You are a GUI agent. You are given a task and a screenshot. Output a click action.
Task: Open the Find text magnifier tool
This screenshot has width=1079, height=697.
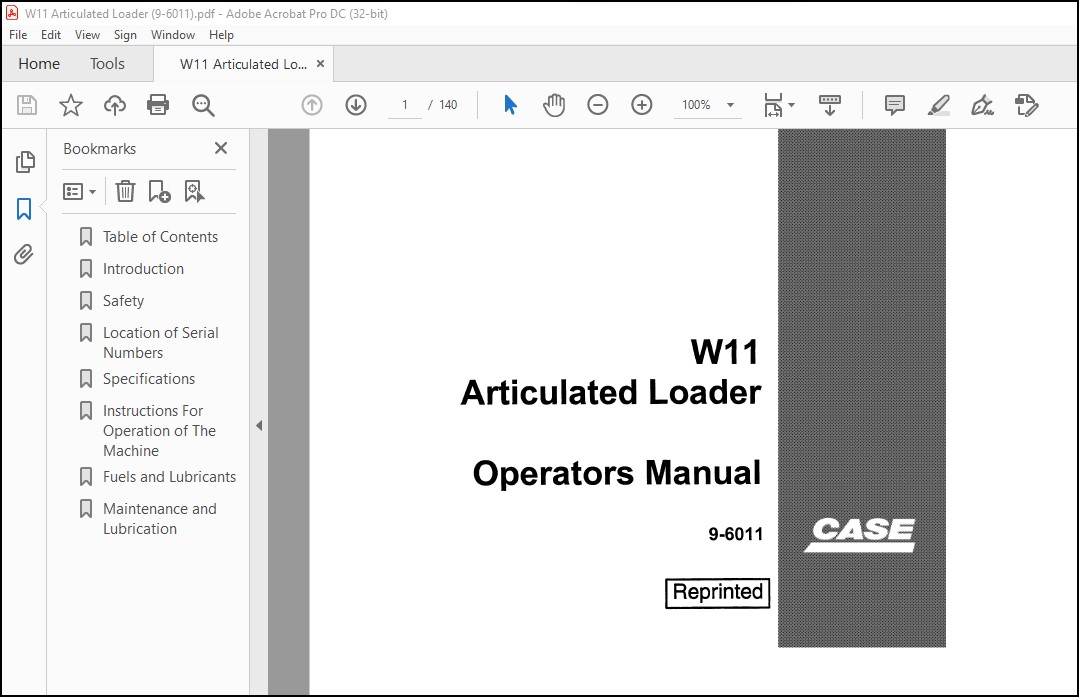[x=203, y=105]
